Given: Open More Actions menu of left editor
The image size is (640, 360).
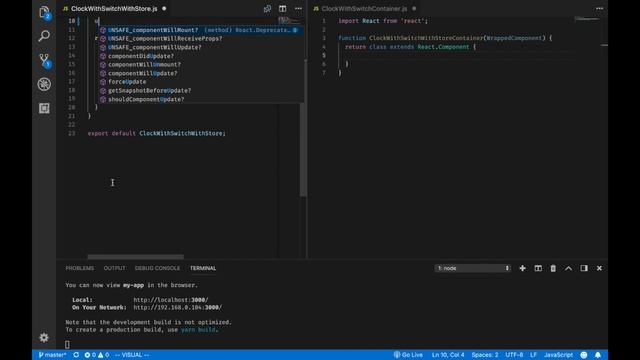Looking at the screenshot, I should click(x=298, y=9).
